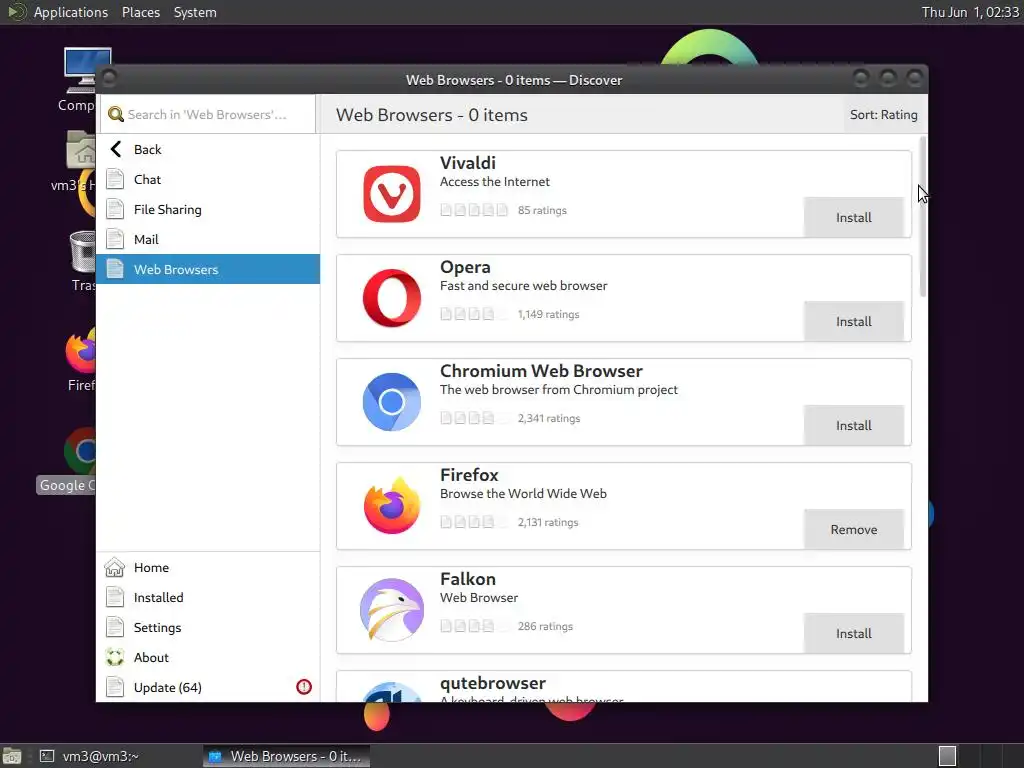Click the show desktop icon in the bottom panel

click(x=12, y=756)
